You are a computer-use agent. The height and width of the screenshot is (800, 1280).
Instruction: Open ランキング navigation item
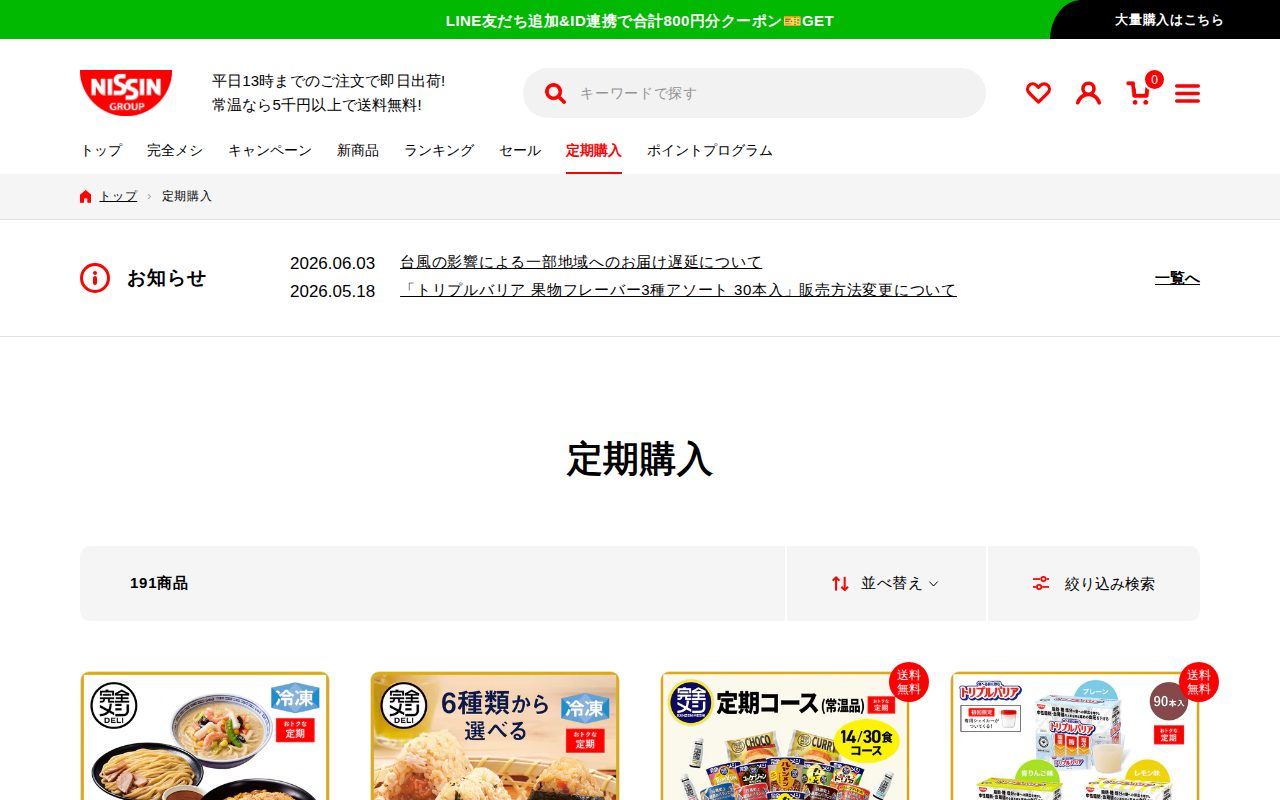tap(439, 151)
